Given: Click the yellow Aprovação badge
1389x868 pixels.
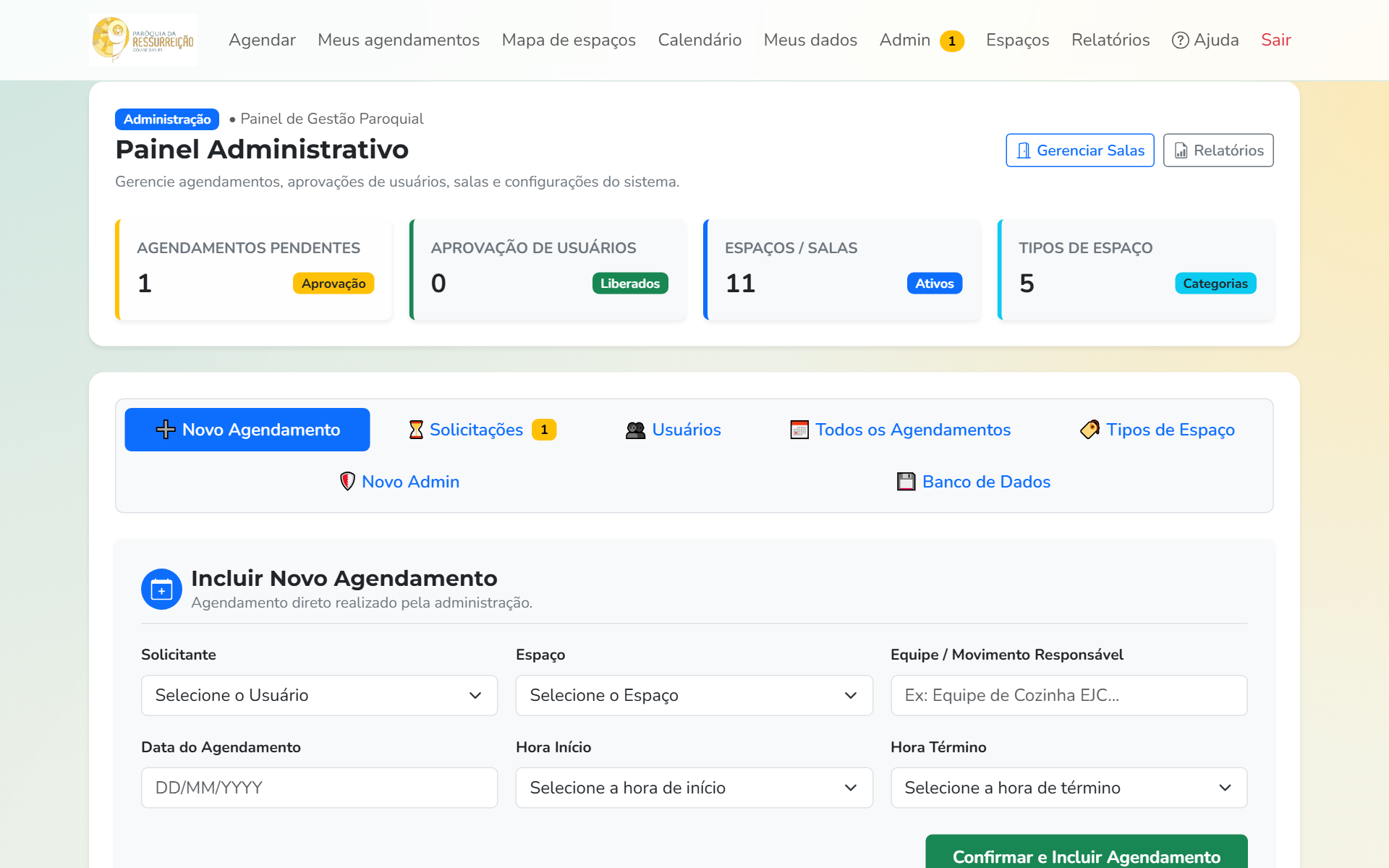Looking at the screenshot, I should pos(334,284).
